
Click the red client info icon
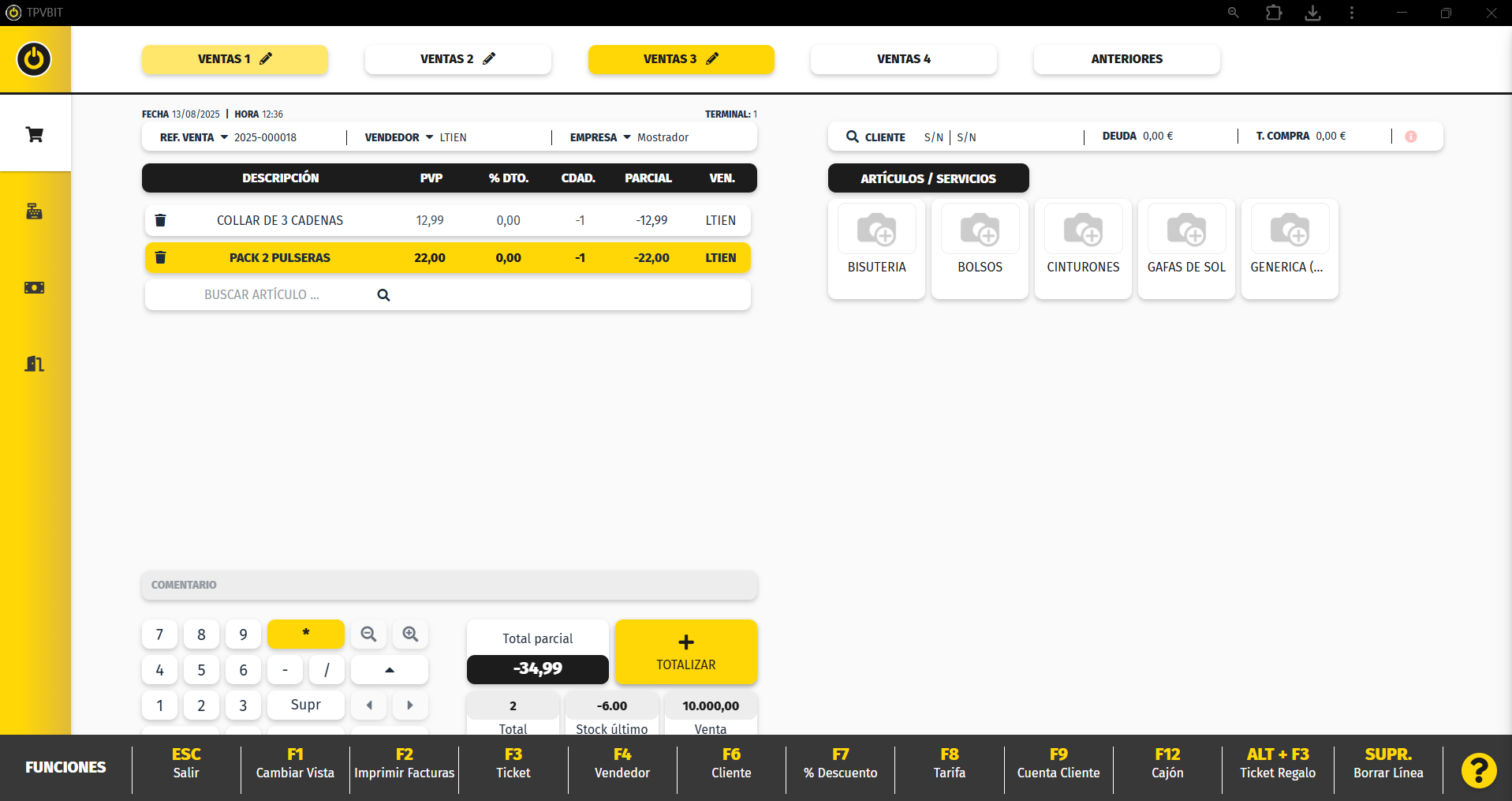[1411, 137]
